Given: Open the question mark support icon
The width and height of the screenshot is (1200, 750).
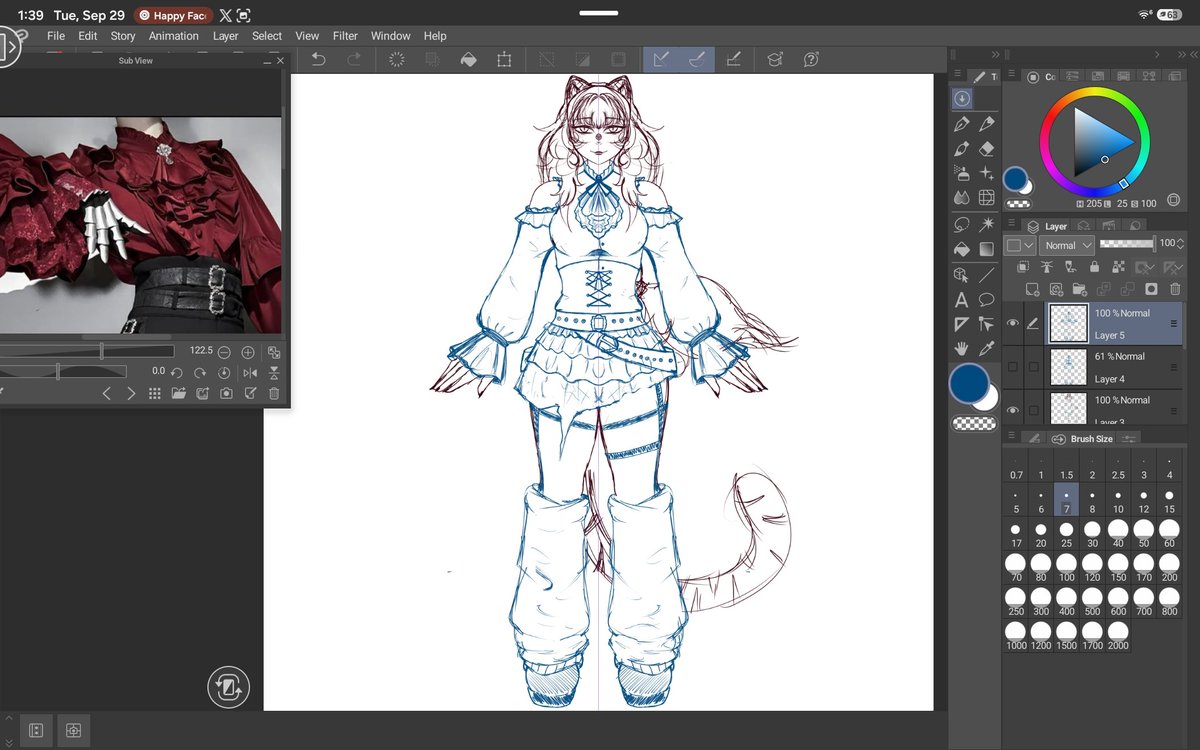Looking at the screenshot, I should [x=811, y=60].
